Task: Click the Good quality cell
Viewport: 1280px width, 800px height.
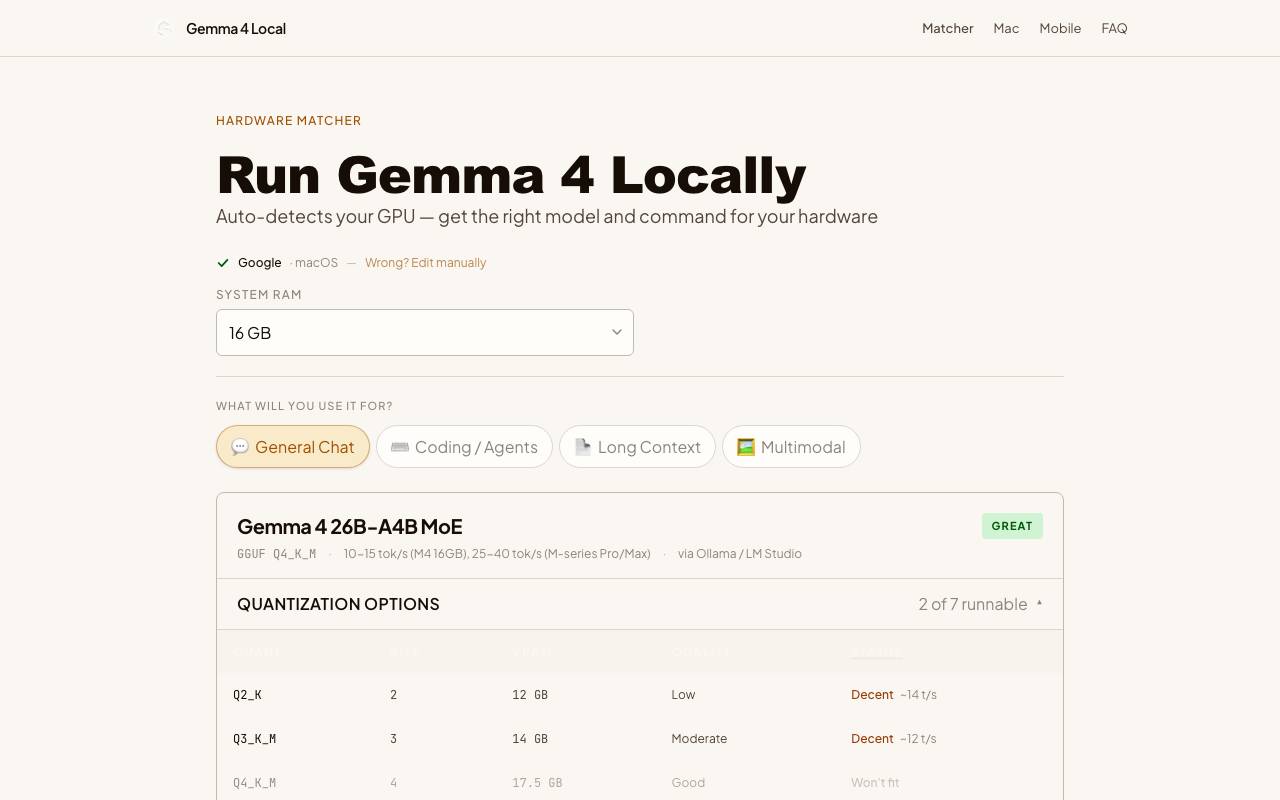Action: [x=688, y=783]
